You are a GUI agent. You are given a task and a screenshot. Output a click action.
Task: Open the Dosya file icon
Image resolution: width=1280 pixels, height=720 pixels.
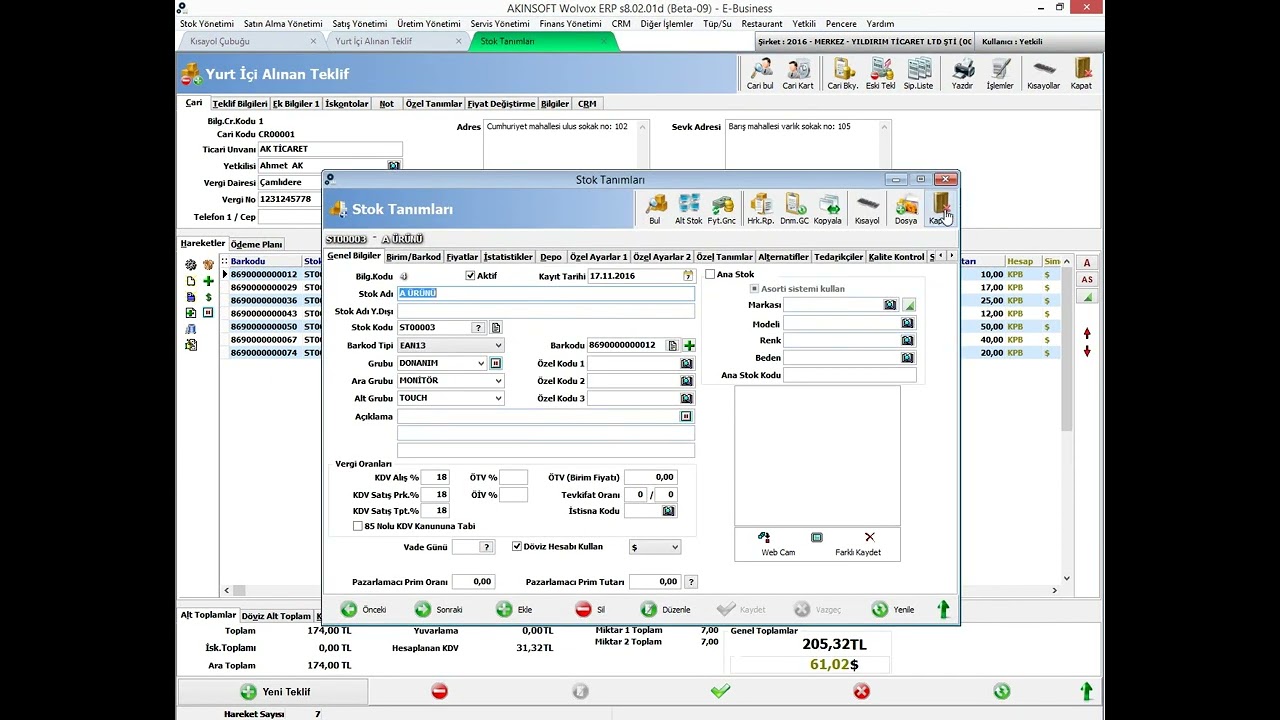point(906,209)
